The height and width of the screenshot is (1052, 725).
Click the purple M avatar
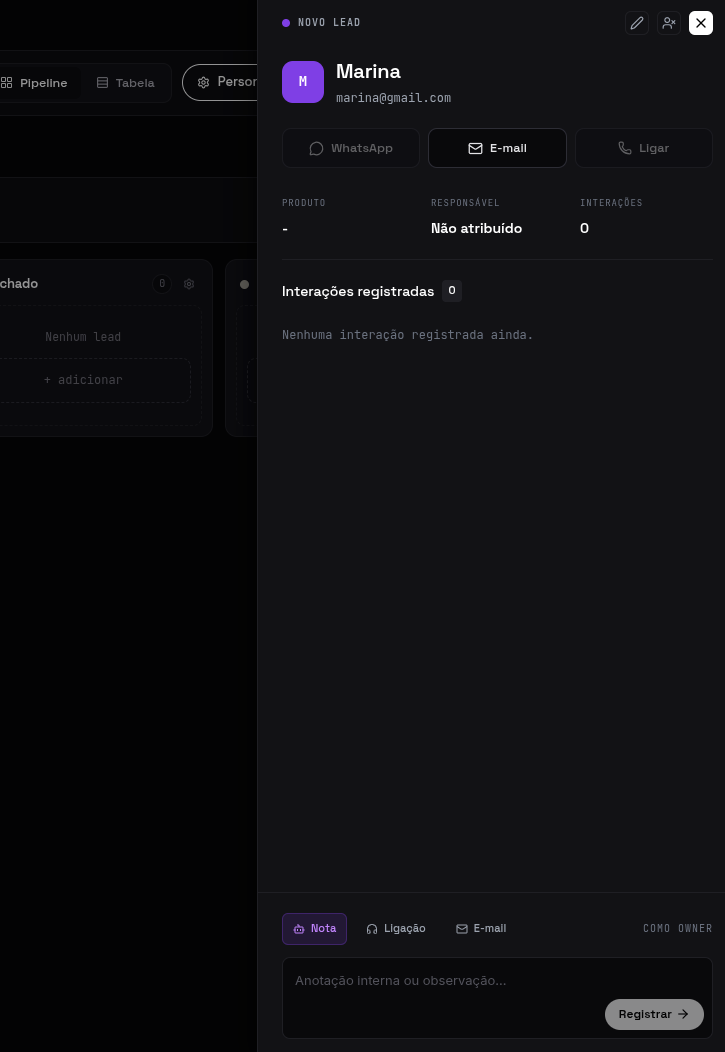(x=302, y=82)
